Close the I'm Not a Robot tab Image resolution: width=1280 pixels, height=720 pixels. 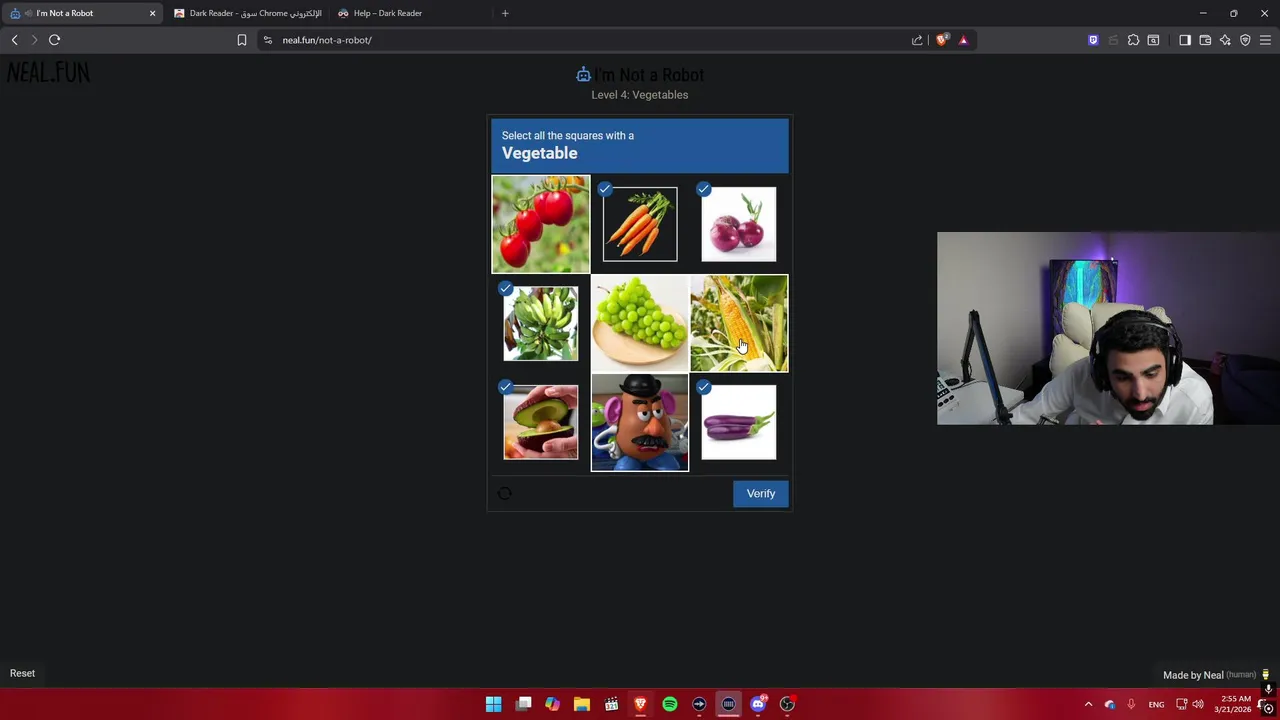click(152, 13)
